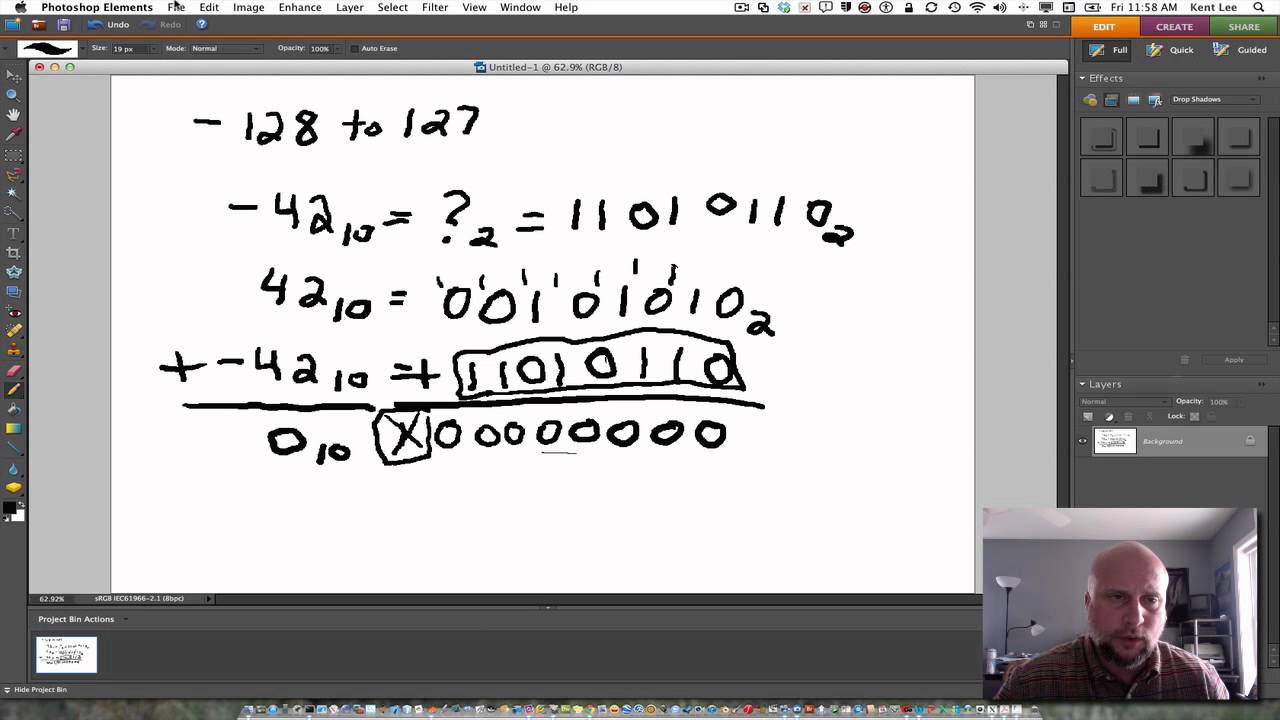The height and width of the screenshot is (720, 1280).
Task: Open the Enhance menu
Action: point(300,7)
